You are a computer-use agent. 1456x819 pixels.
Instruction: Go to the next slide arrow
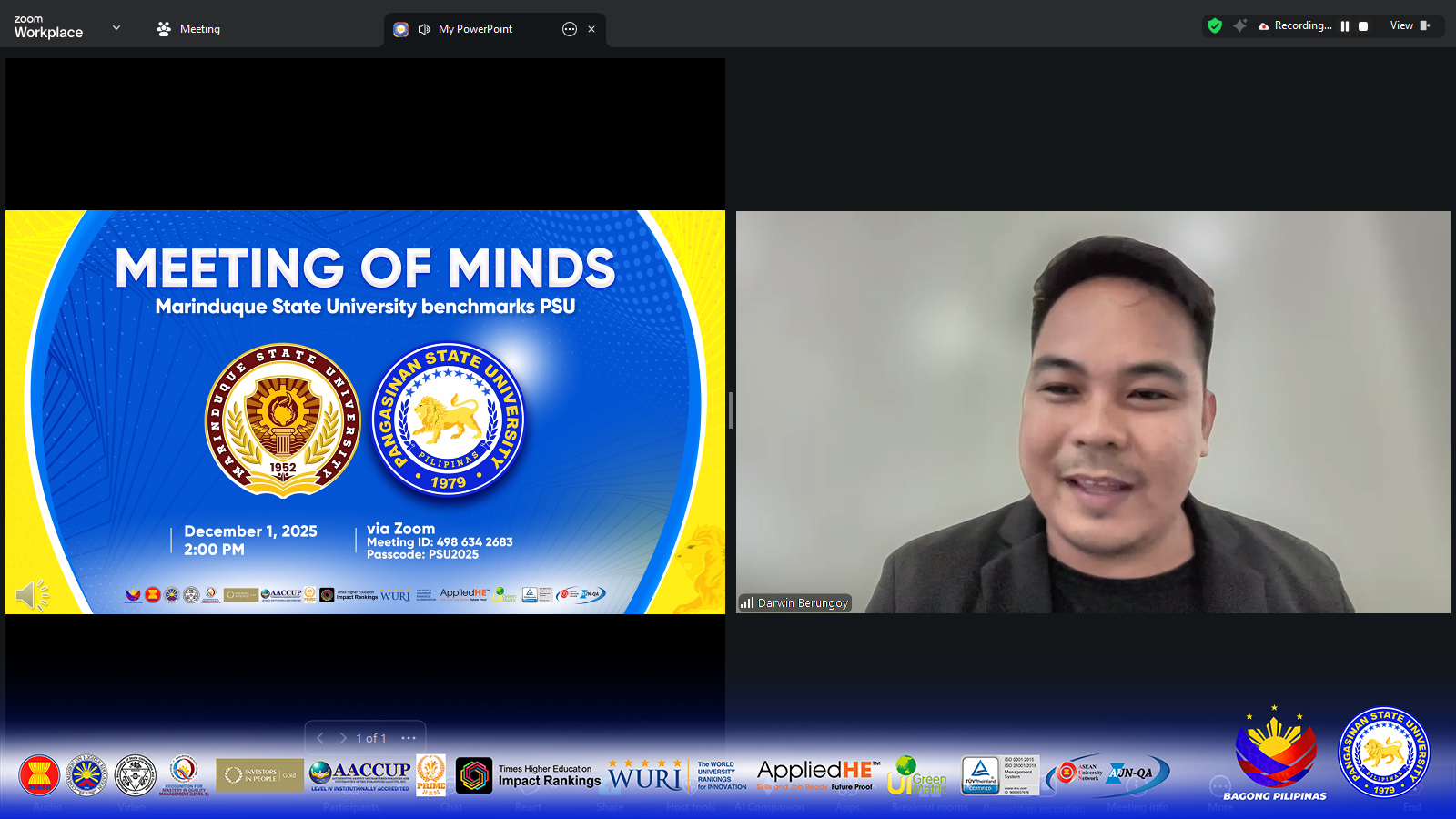(343, 738)
